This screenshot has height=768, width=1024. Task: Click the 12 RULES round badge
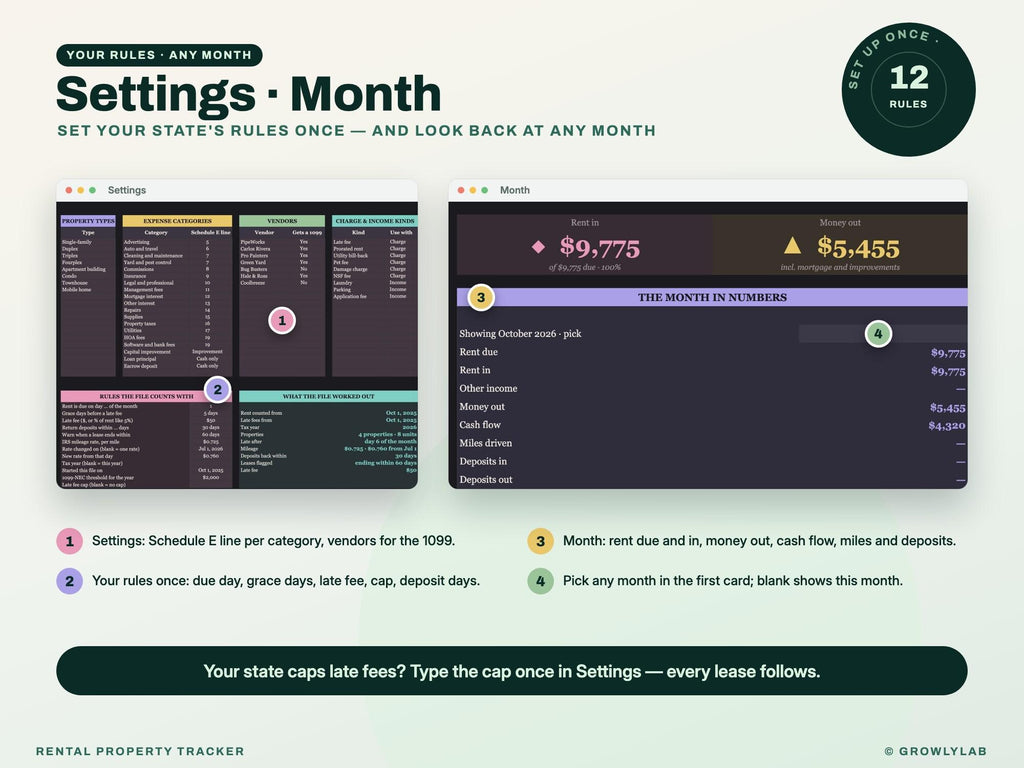coord(908,89)
